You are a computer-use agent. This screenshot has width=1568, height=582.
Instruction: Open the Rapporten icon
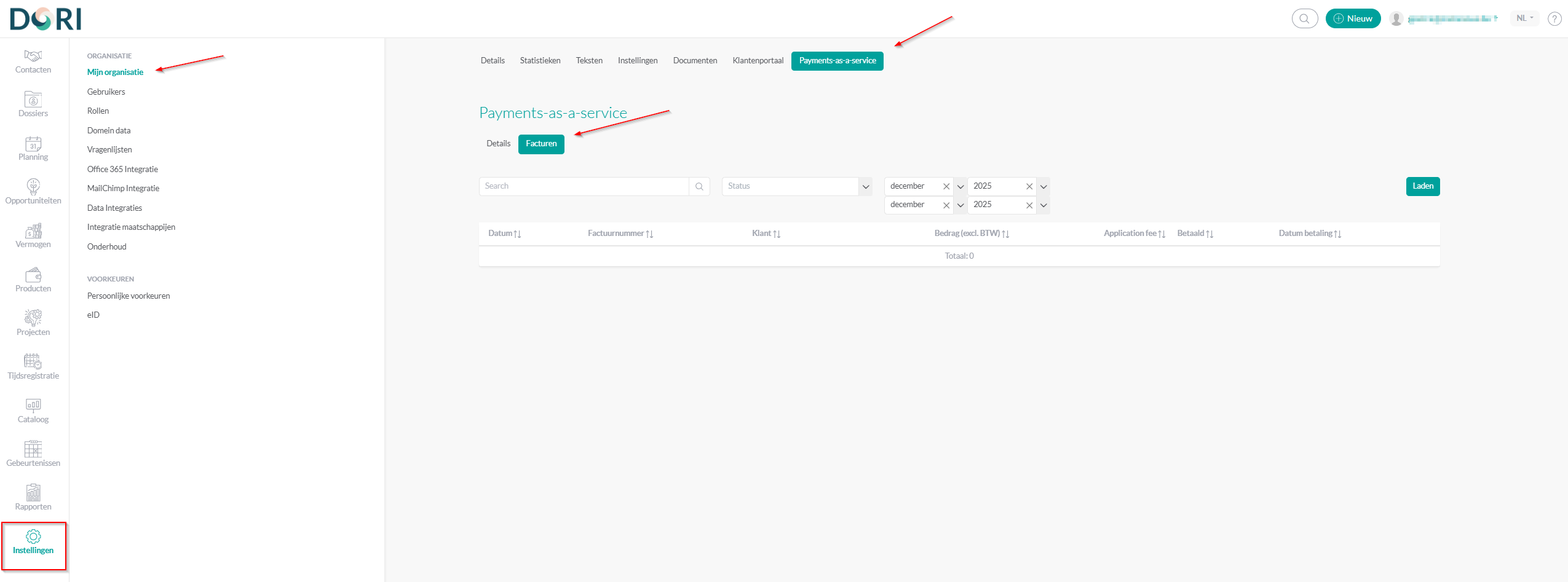(33, 494)
